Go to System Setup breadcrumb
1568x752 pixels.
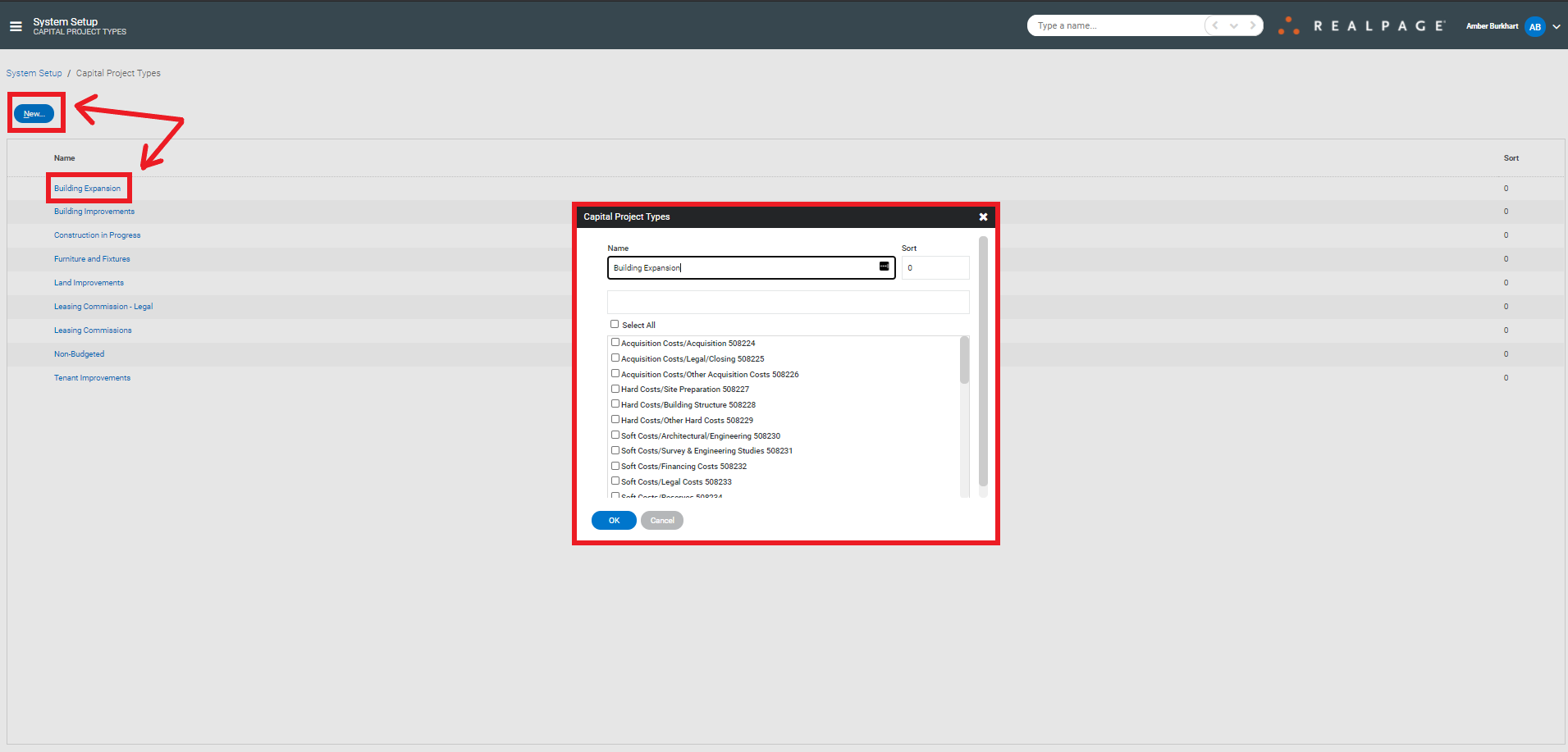click(34, 73)
